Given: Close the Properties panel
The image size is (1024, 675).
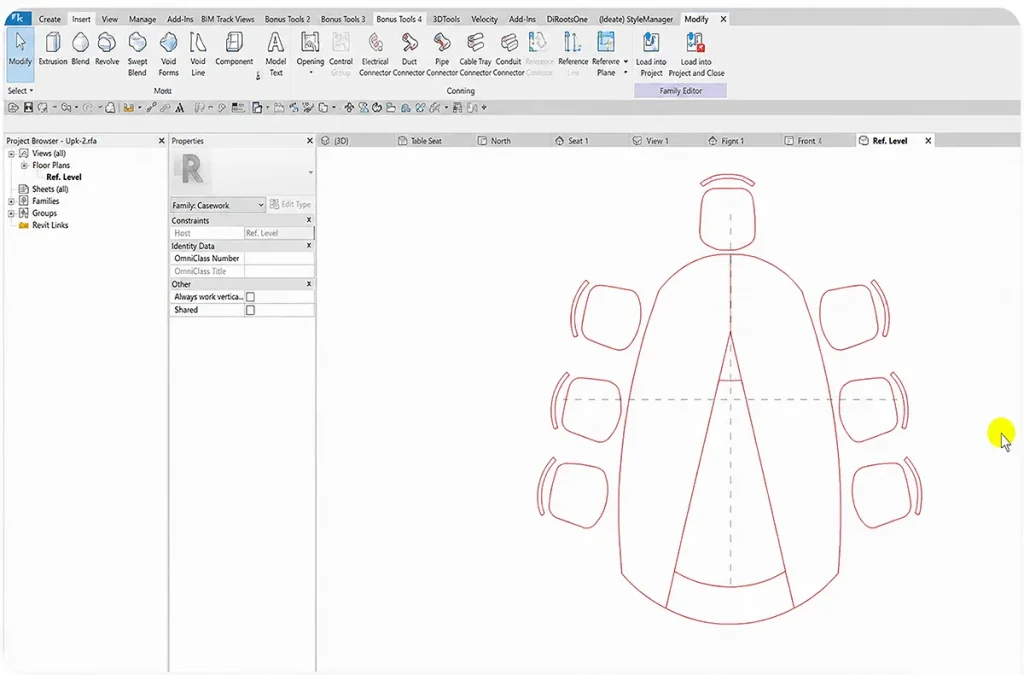Looking at the screenshot, I should [x=310, y=140].
